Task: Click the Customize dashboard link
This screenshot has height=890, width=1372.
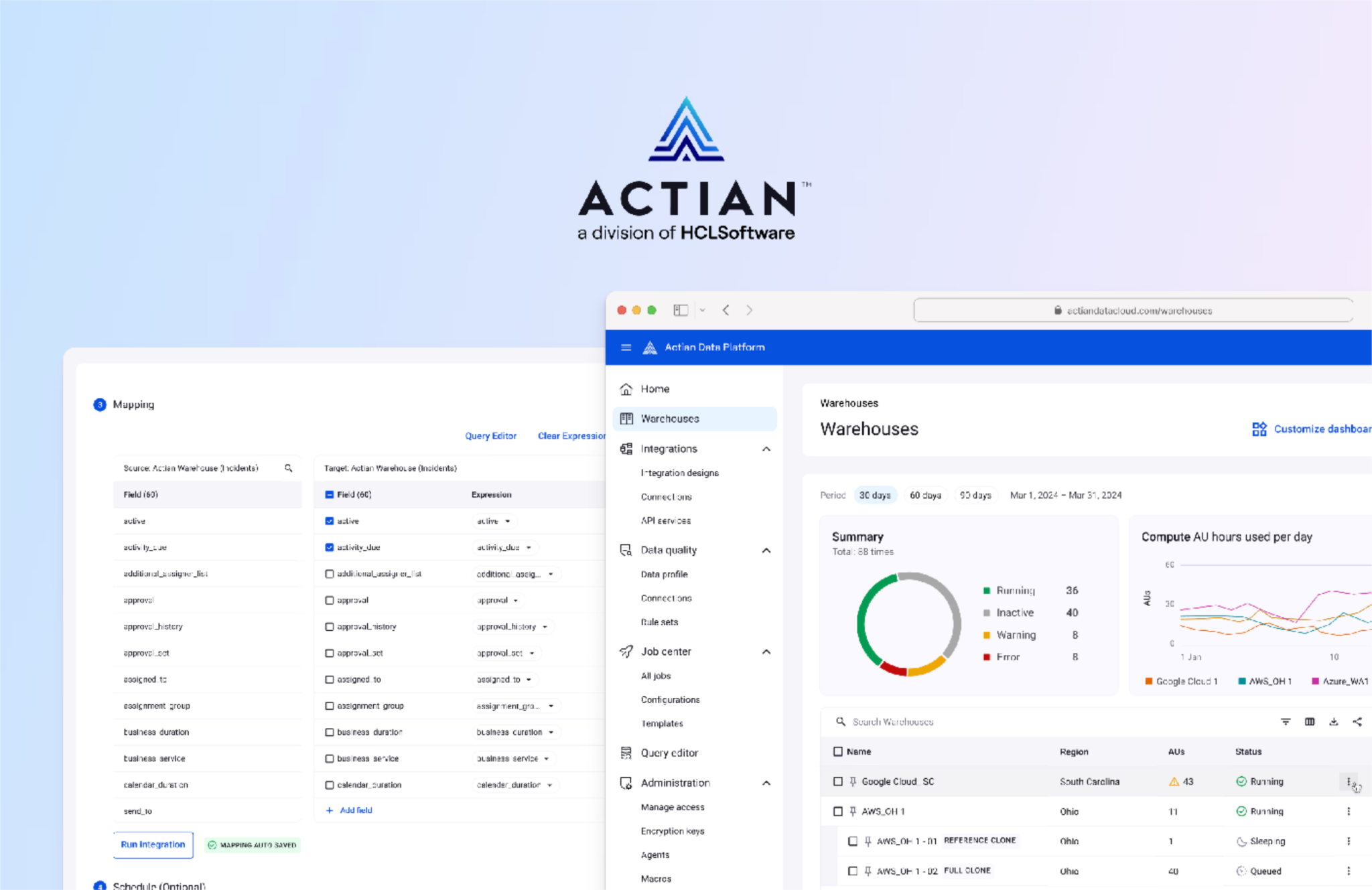Action: point(1313,429)
